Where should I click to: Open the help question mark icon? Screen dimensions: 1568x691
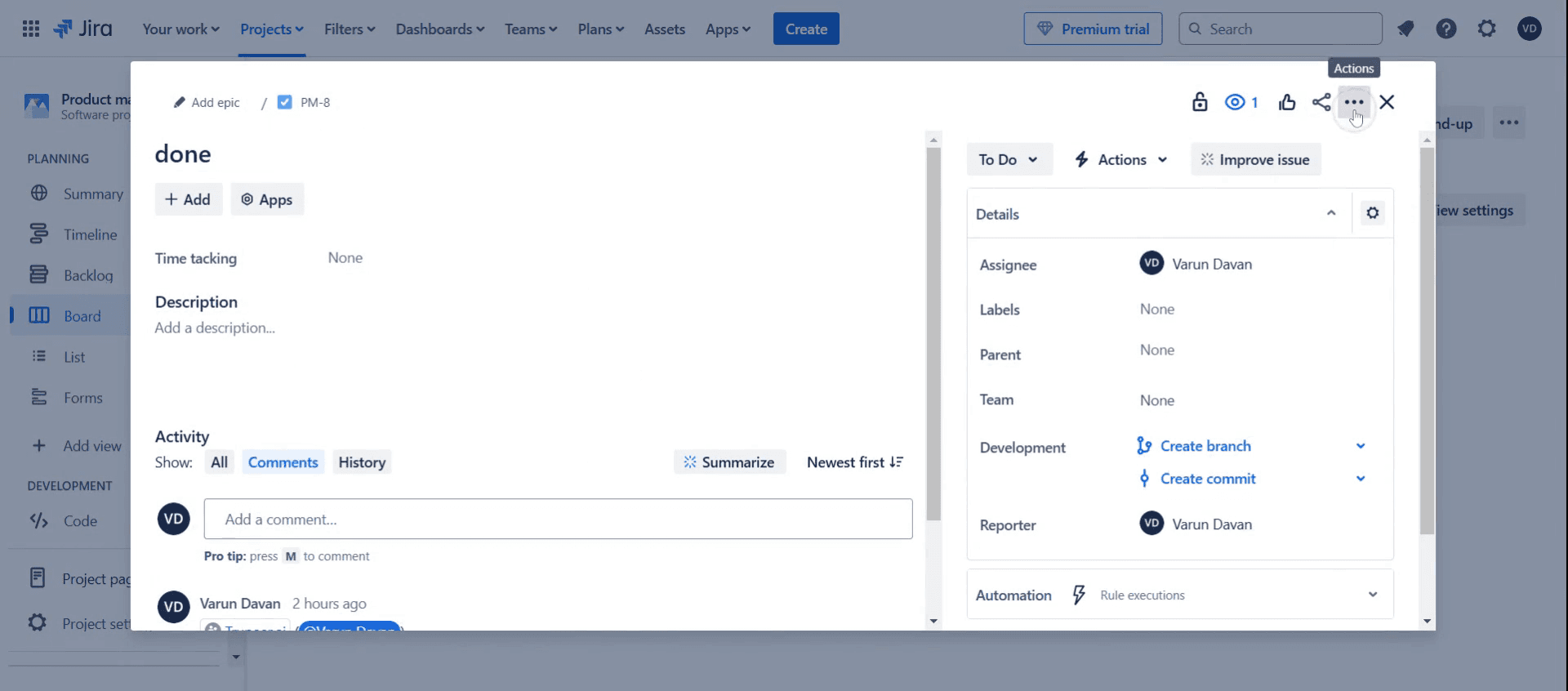(1446, 29)
